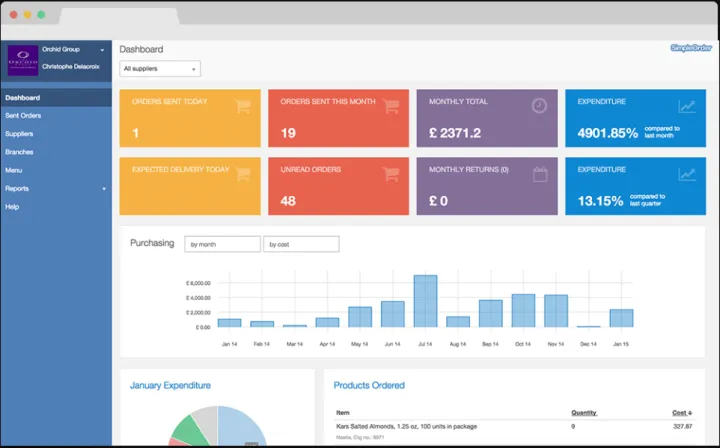Open the Suppliers sidebar item

19,134
